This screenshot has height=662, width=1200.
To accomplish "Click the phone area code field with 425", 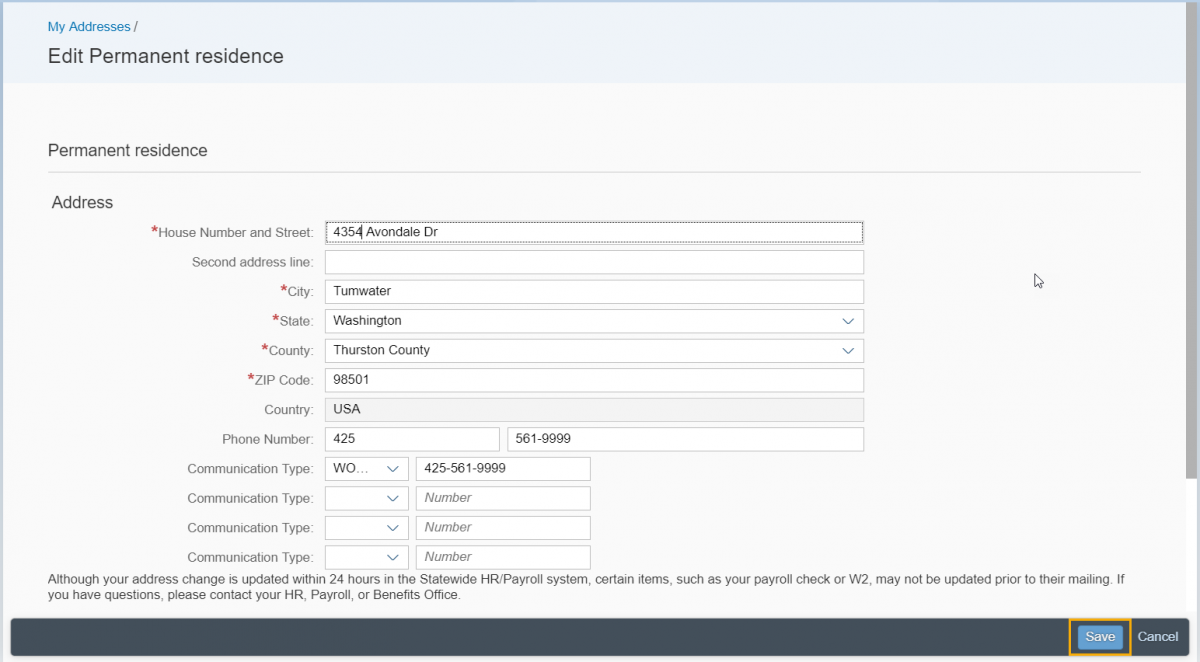I will point(412,439).
